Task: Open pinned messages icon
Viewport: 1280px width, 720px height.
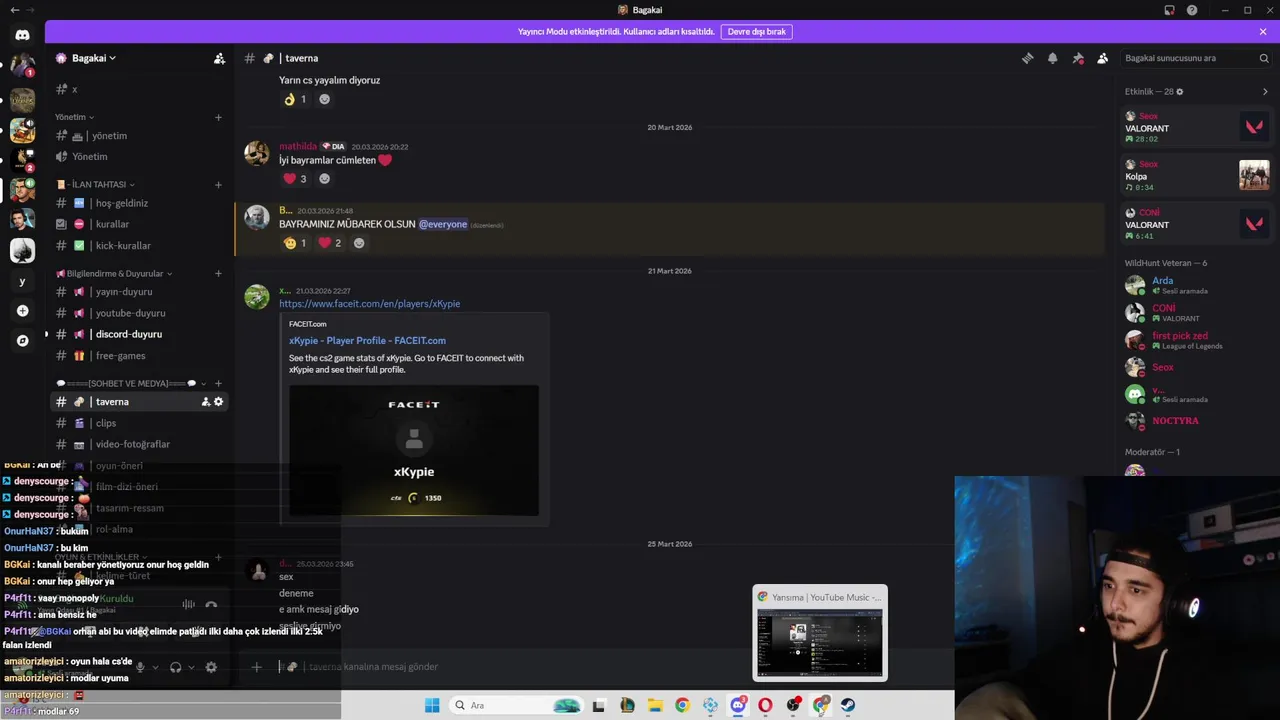Action: tap(1077, 58)
